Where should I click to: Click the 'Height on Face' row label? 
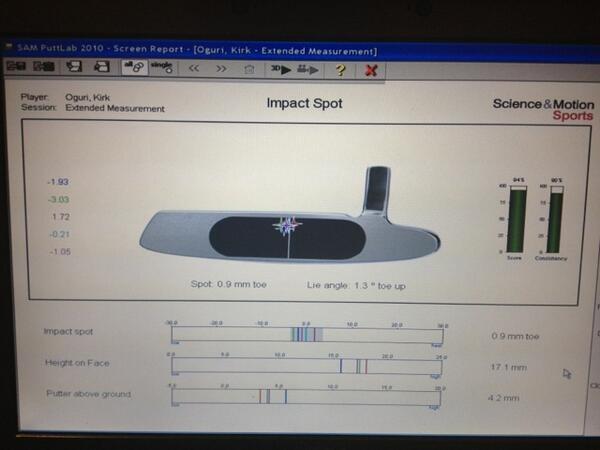(x=77, y=363)
